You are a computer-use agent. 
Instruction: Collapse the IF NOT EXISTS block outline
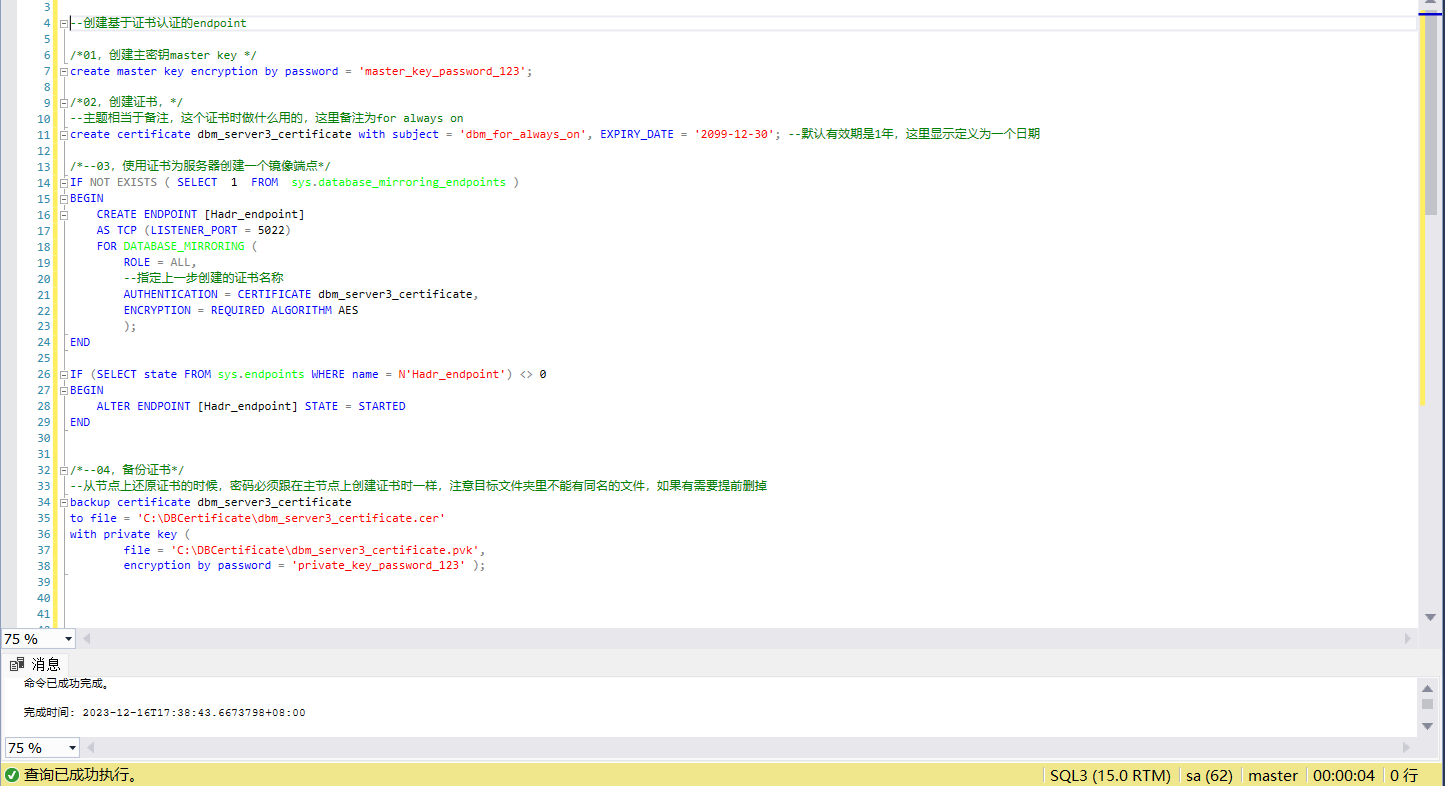click(x=64, y=183)
